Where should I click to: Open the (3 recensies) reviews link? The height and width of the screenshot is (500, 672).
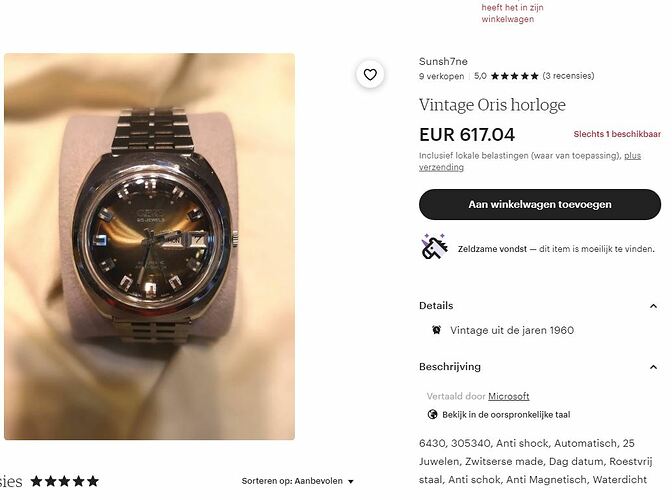[568, 76]
